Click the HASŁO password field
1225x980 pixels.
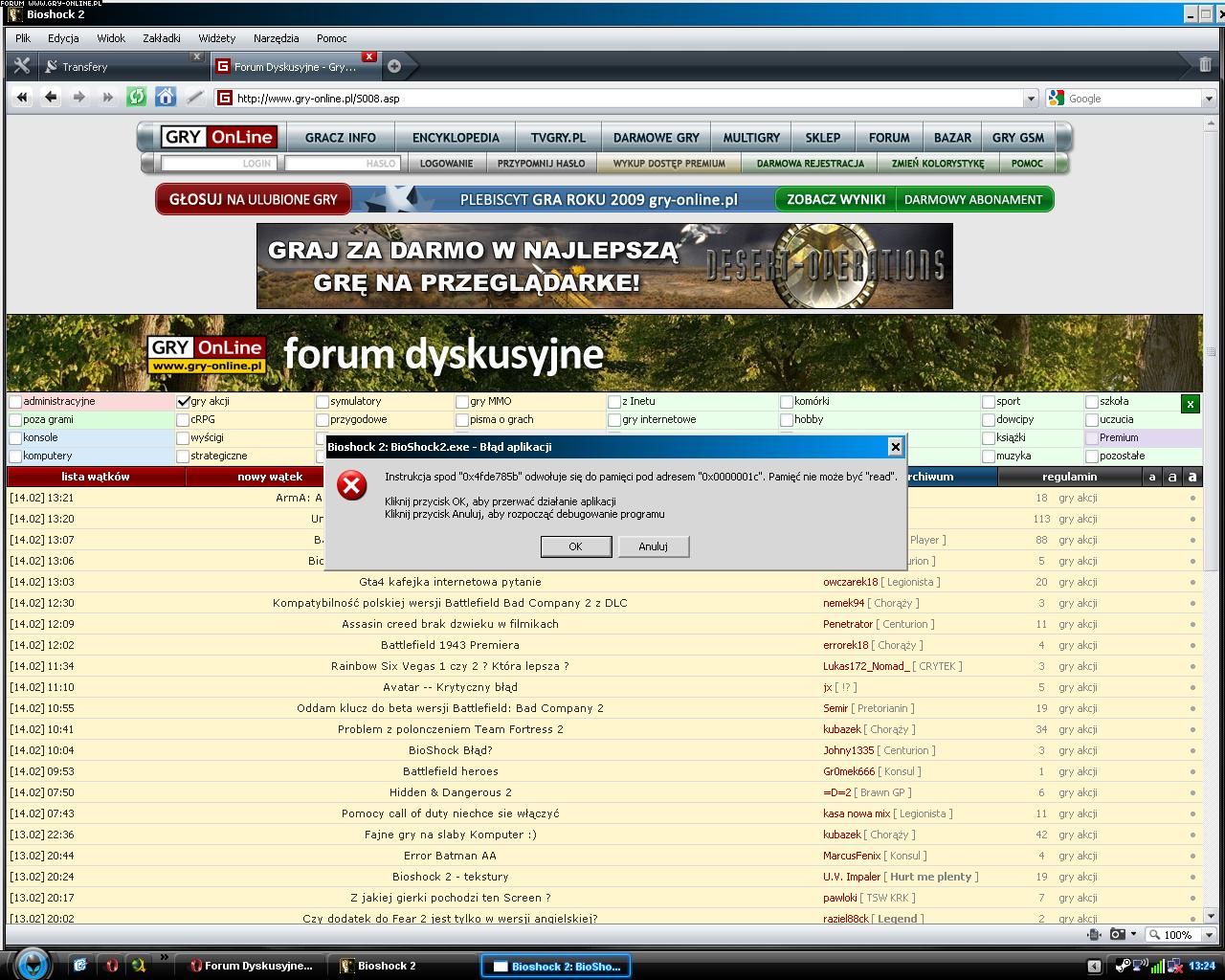(342, 164)
